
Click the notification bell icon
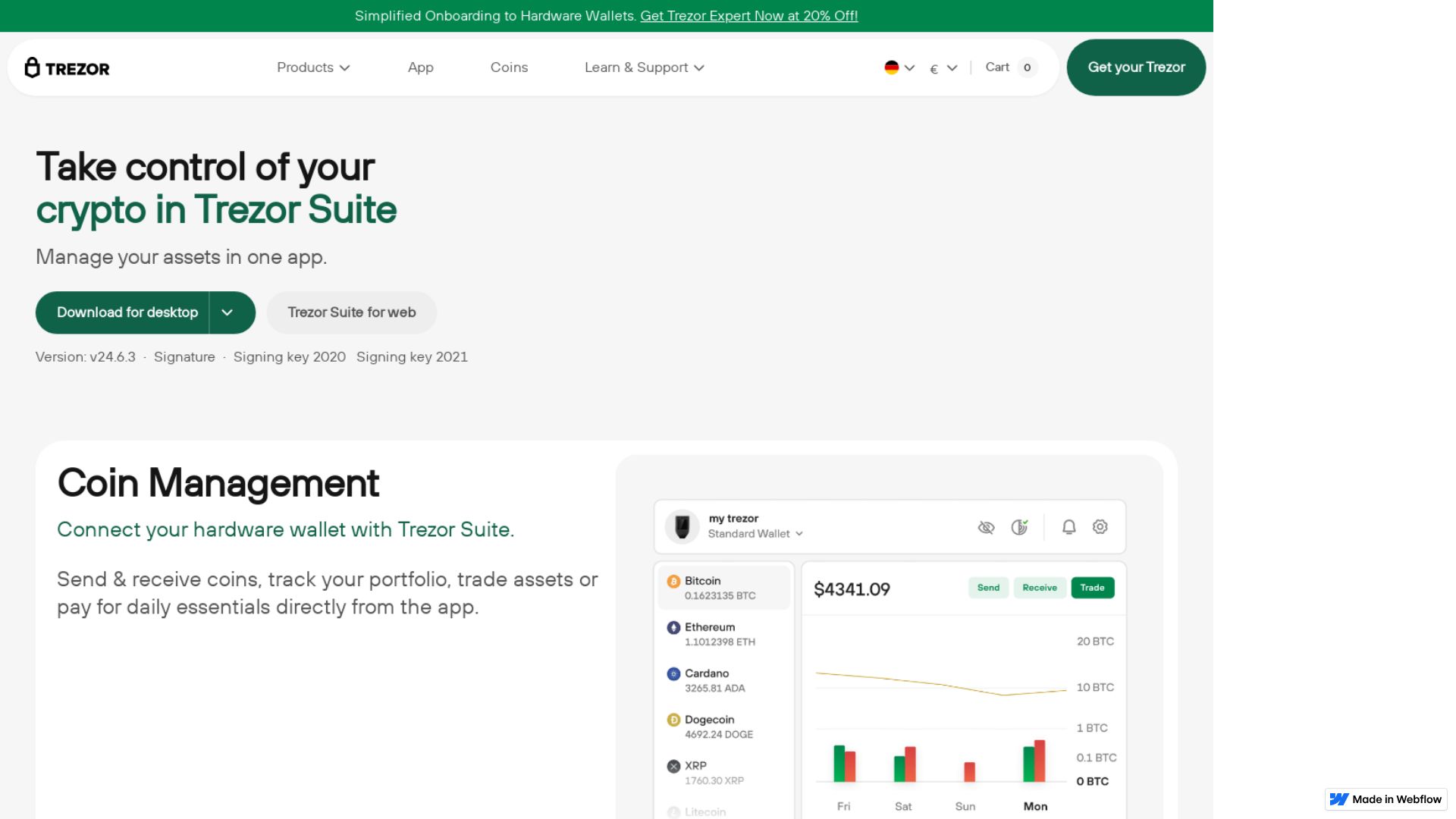click(x=1068, y=527)
